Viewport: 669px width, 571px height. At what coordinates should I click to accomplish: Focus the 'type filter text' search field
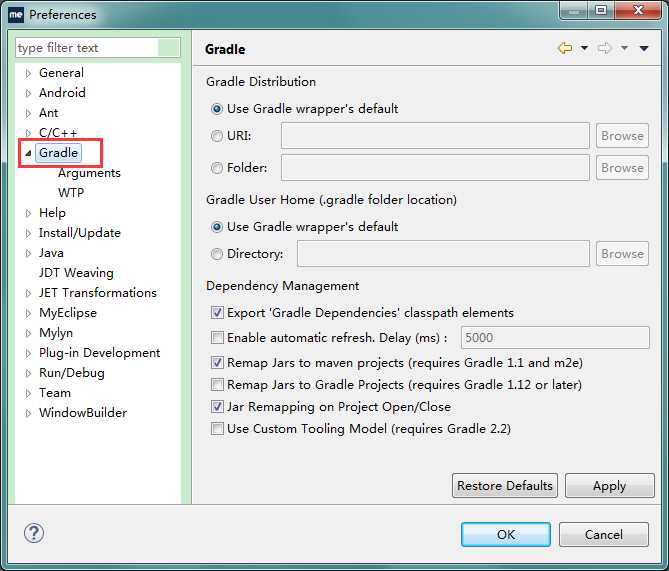pyautogui.click(x=98, y=48)
